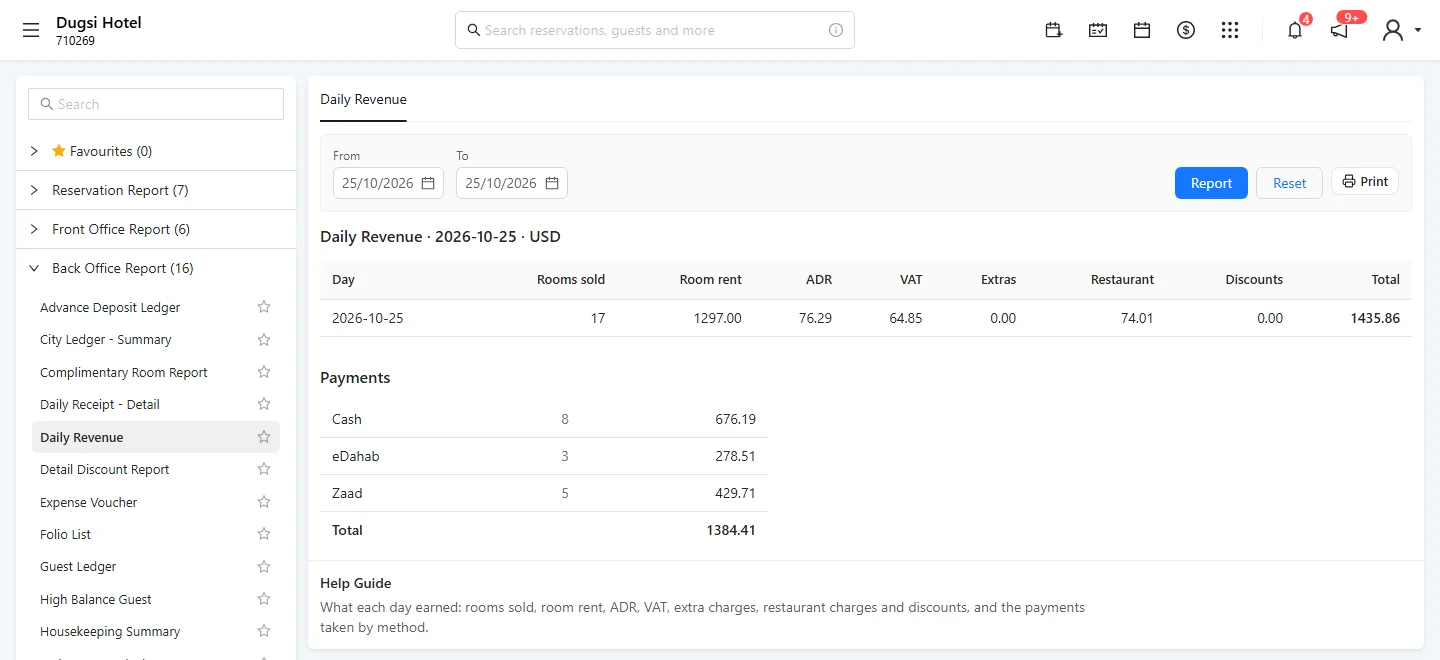
Task: Focus the global reservations search field
Action: pyautogui.click(x=655, y=30)
